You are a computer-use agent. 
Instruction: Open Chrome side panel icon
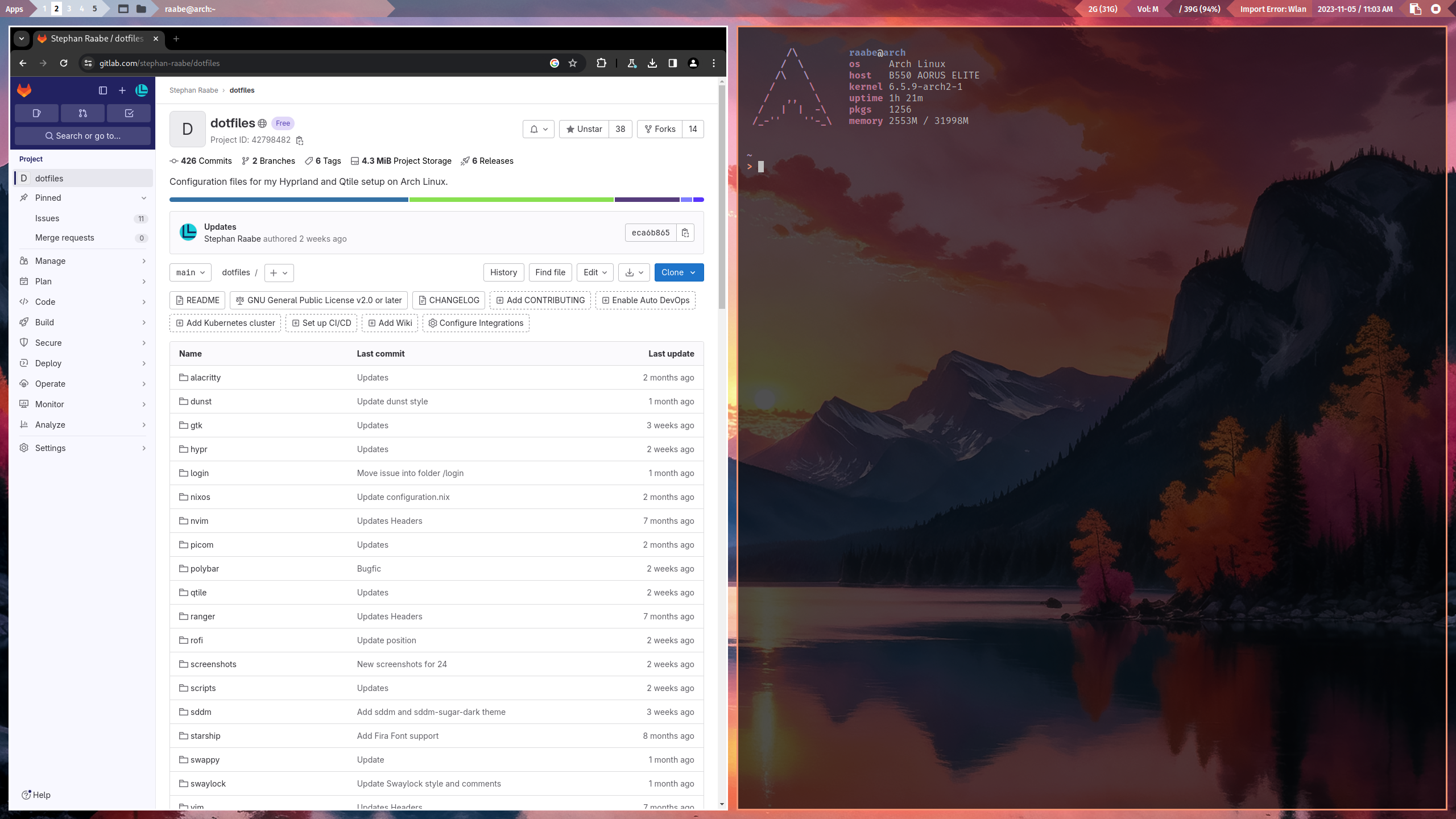tap(673, 63)
